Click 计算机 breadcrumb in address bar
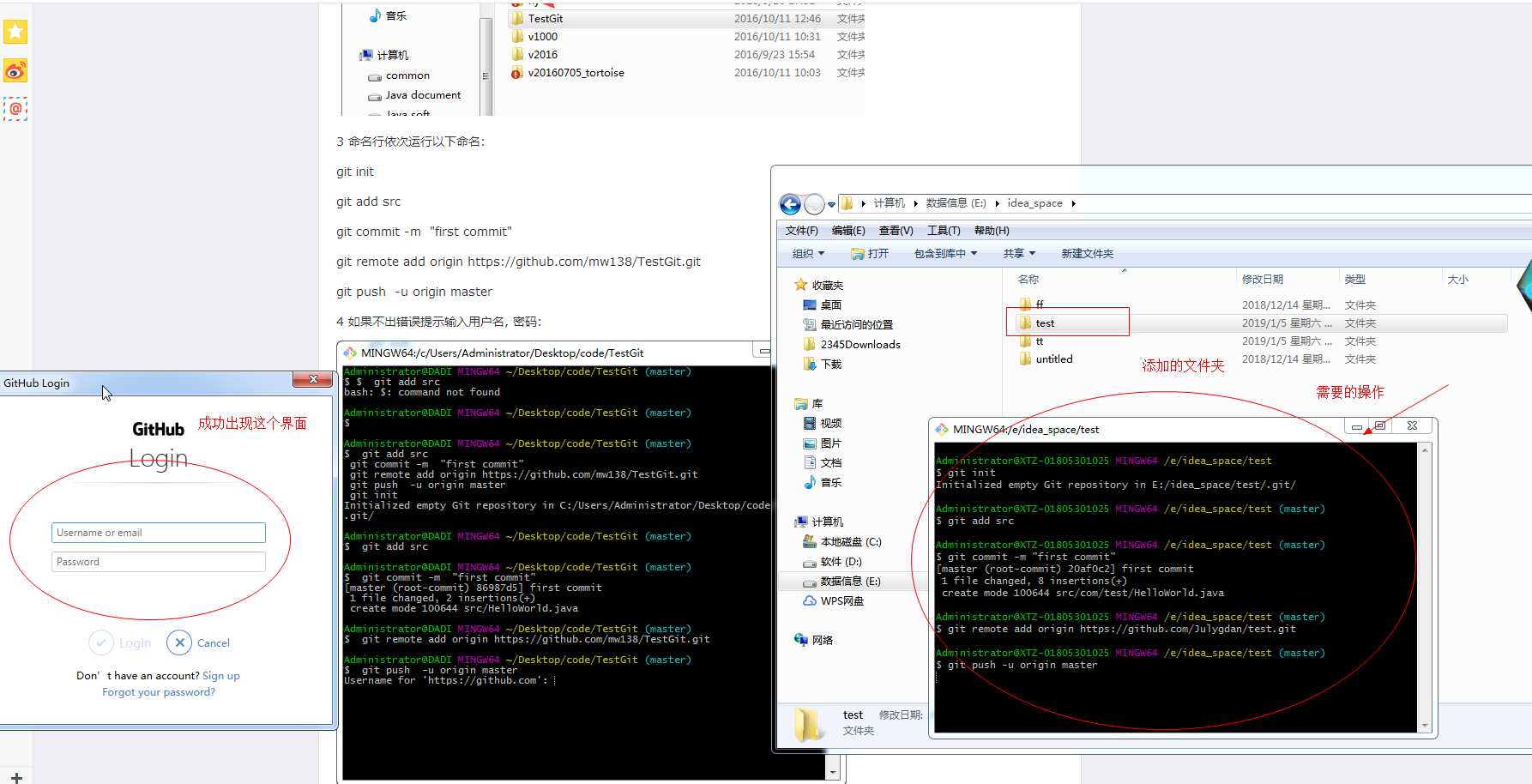 [890, 203]
